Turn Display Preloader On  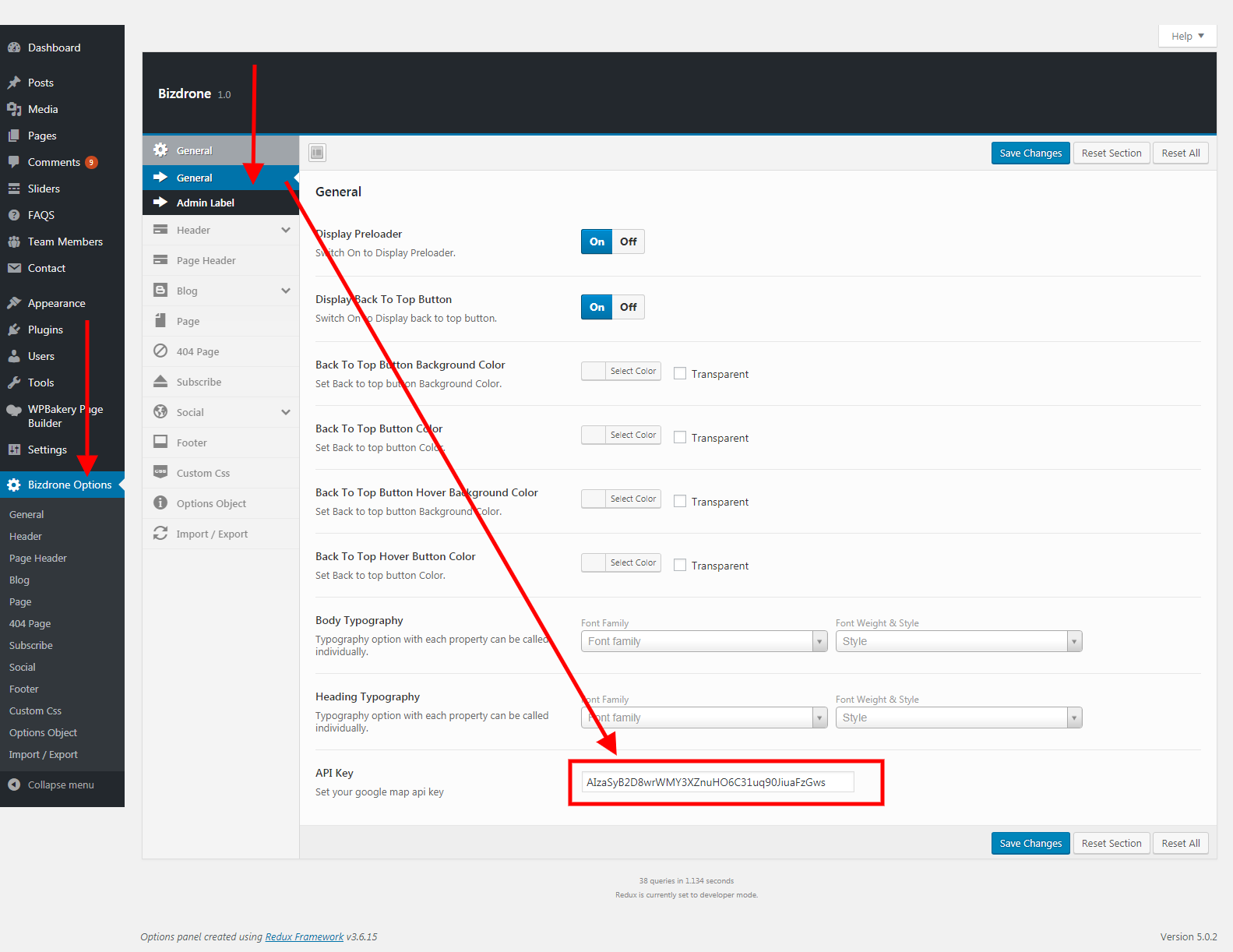point(597,242)
